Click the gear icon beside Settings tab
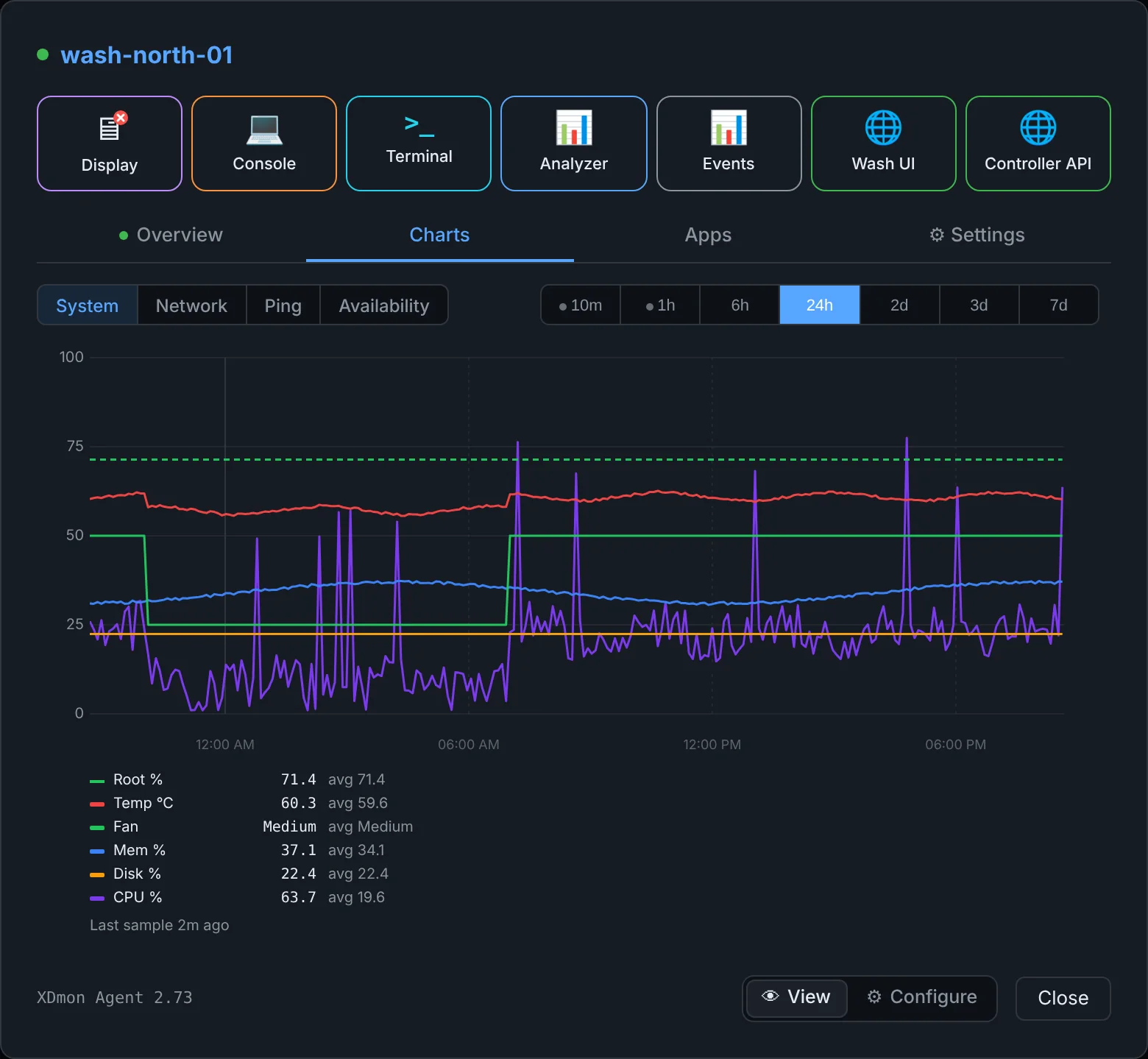Screen dimensions: 1148x1059 [937, 235]
